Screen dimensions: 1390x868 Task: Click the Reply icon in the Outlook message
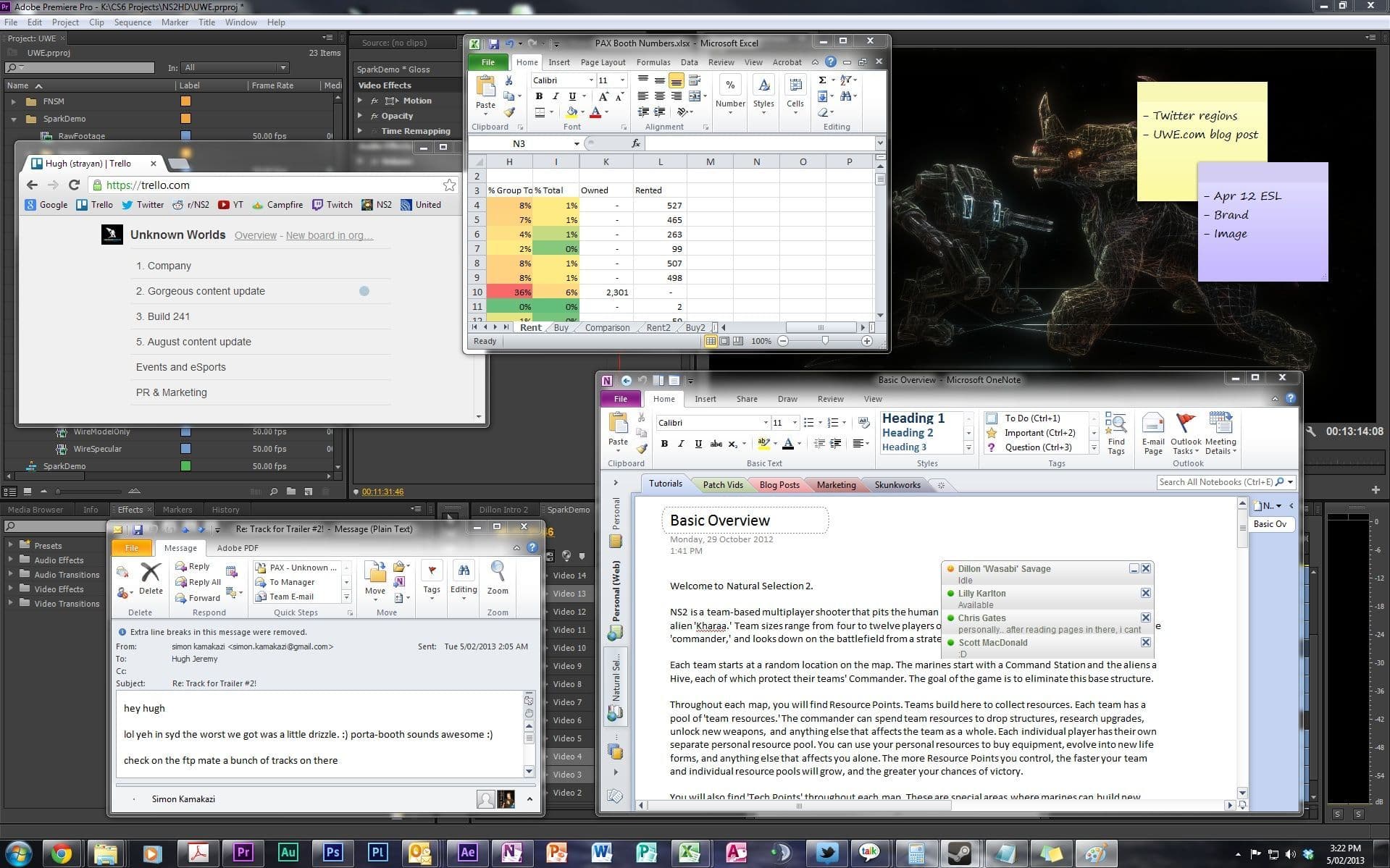(183, 566)
